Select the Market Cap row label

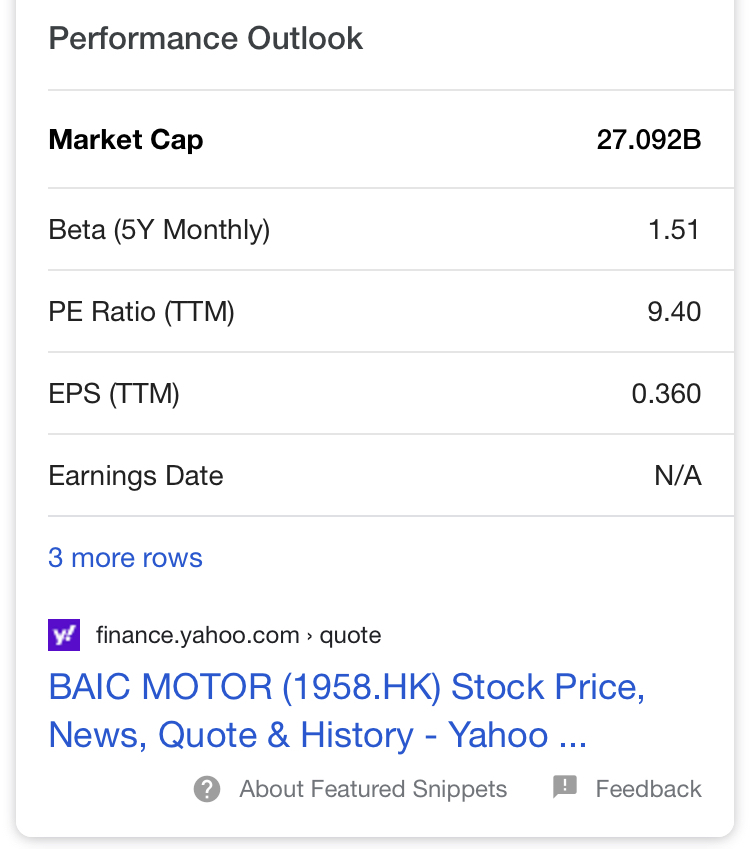click(125, 140)
